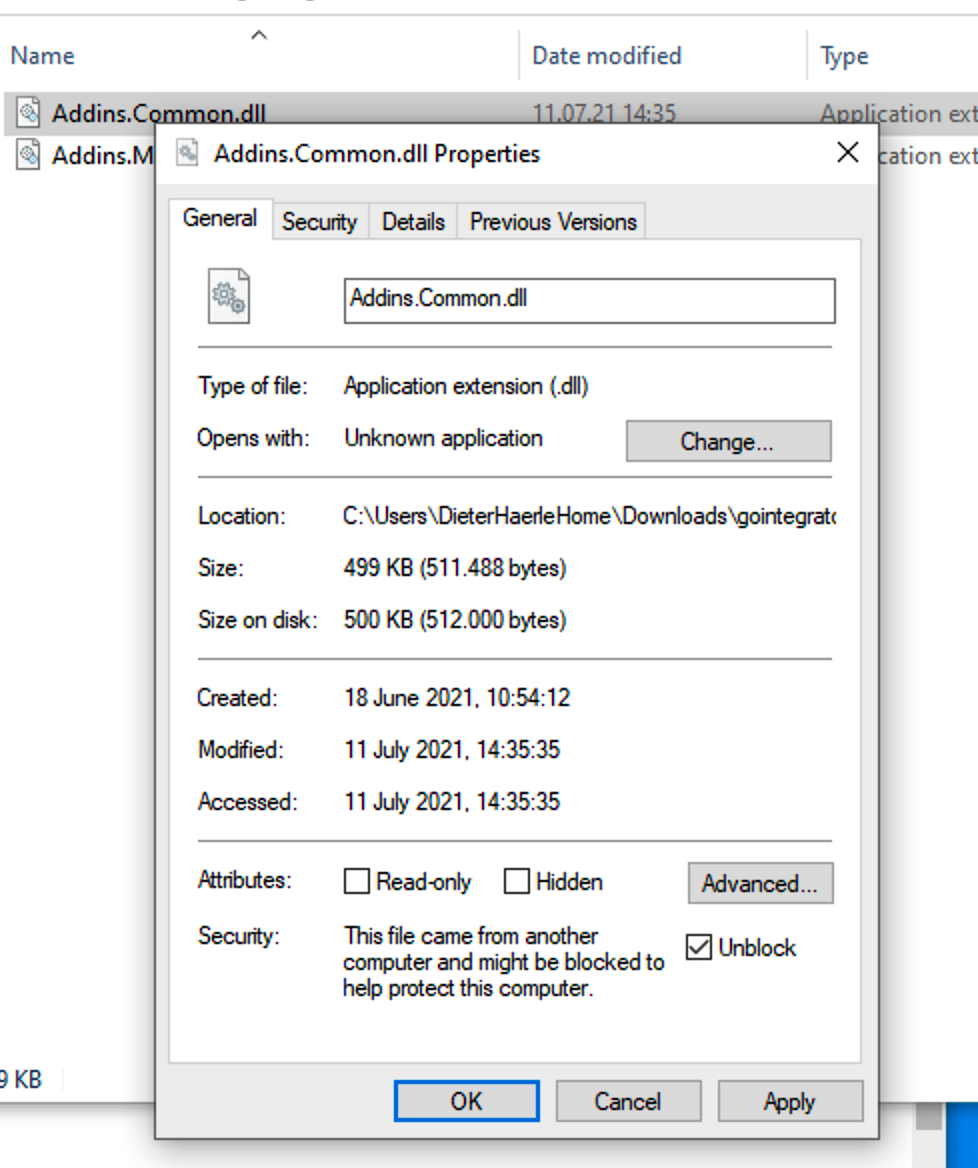Image resolution: width=978 pixels, height=1168 pixels.
Task: Click the Modified date value 11 July 2021
Action: point(451,749)
